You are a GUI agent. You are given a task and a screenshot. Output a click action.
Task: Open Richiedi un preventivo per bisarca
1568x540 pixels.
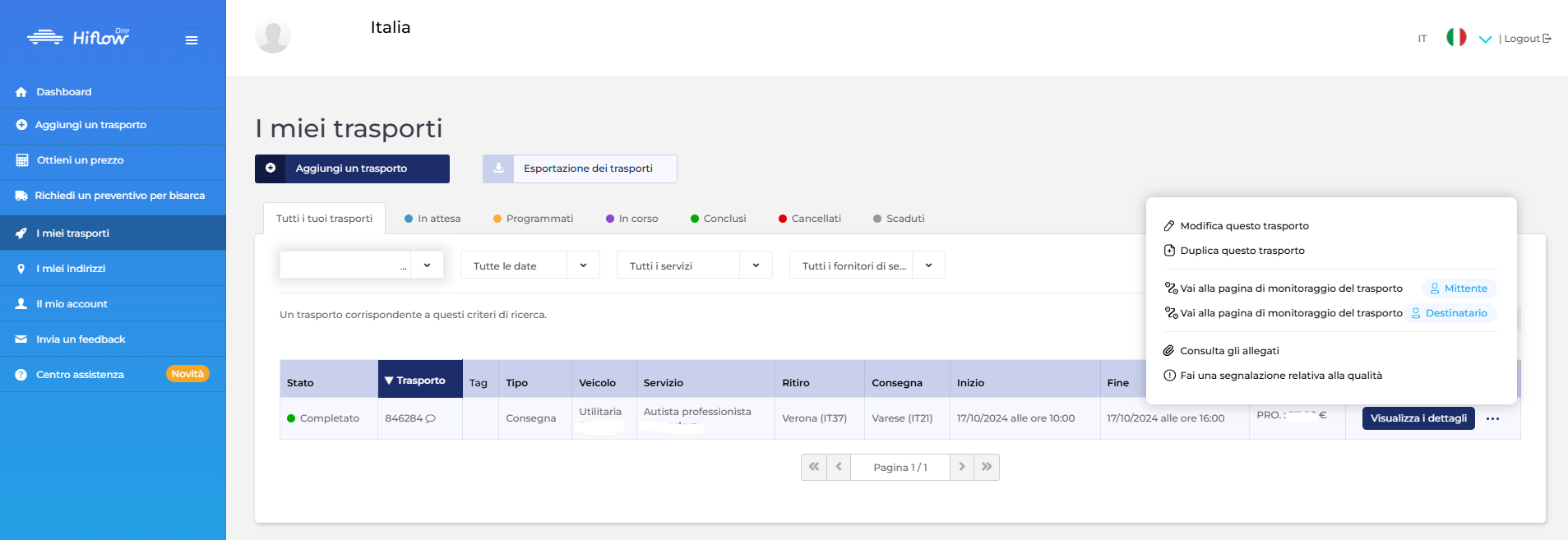(x=113, y=196)
